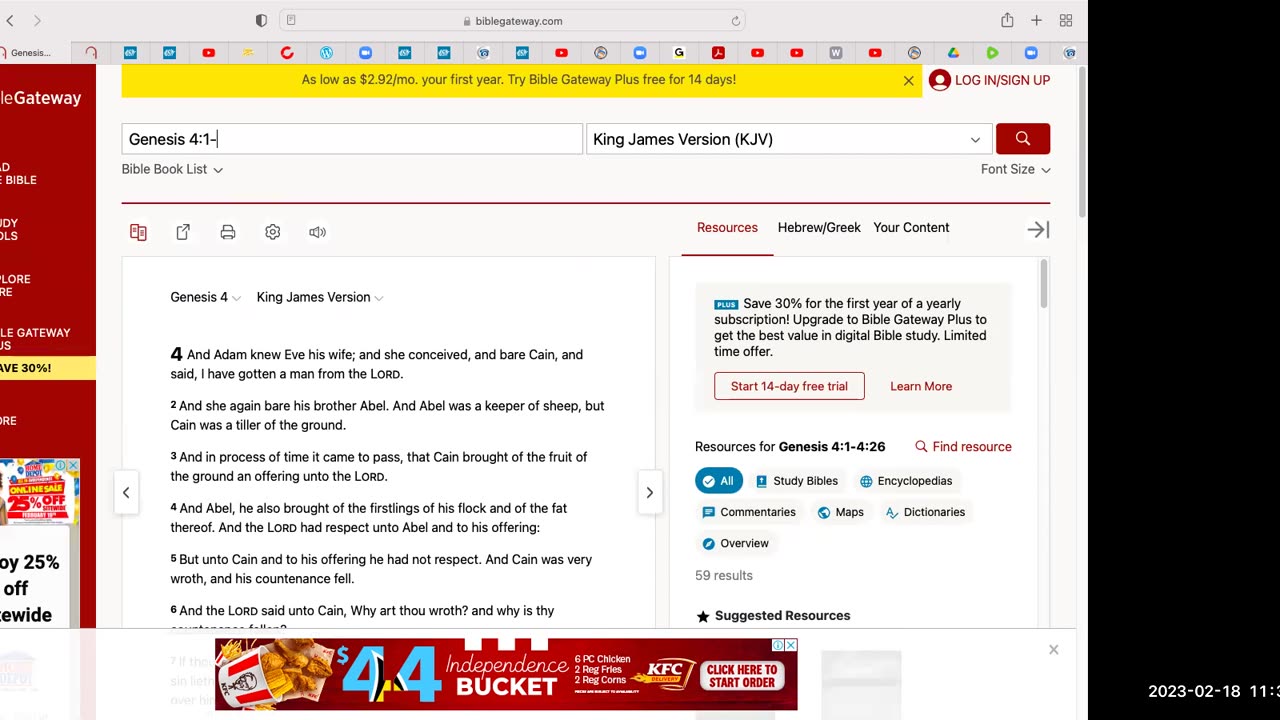Click the SAVE 30%! sidebar badge
The width and height of the screenshot is (1280, 720).
coord(47,368)
